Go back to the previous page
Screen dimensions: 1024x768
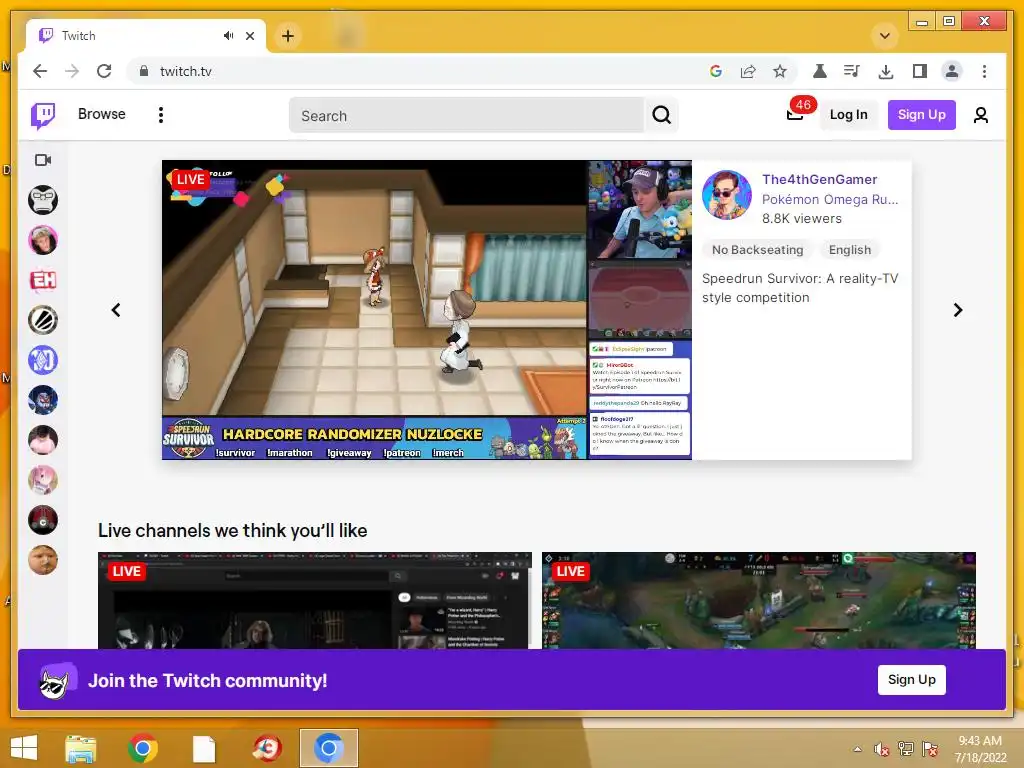tap(40, 71)
